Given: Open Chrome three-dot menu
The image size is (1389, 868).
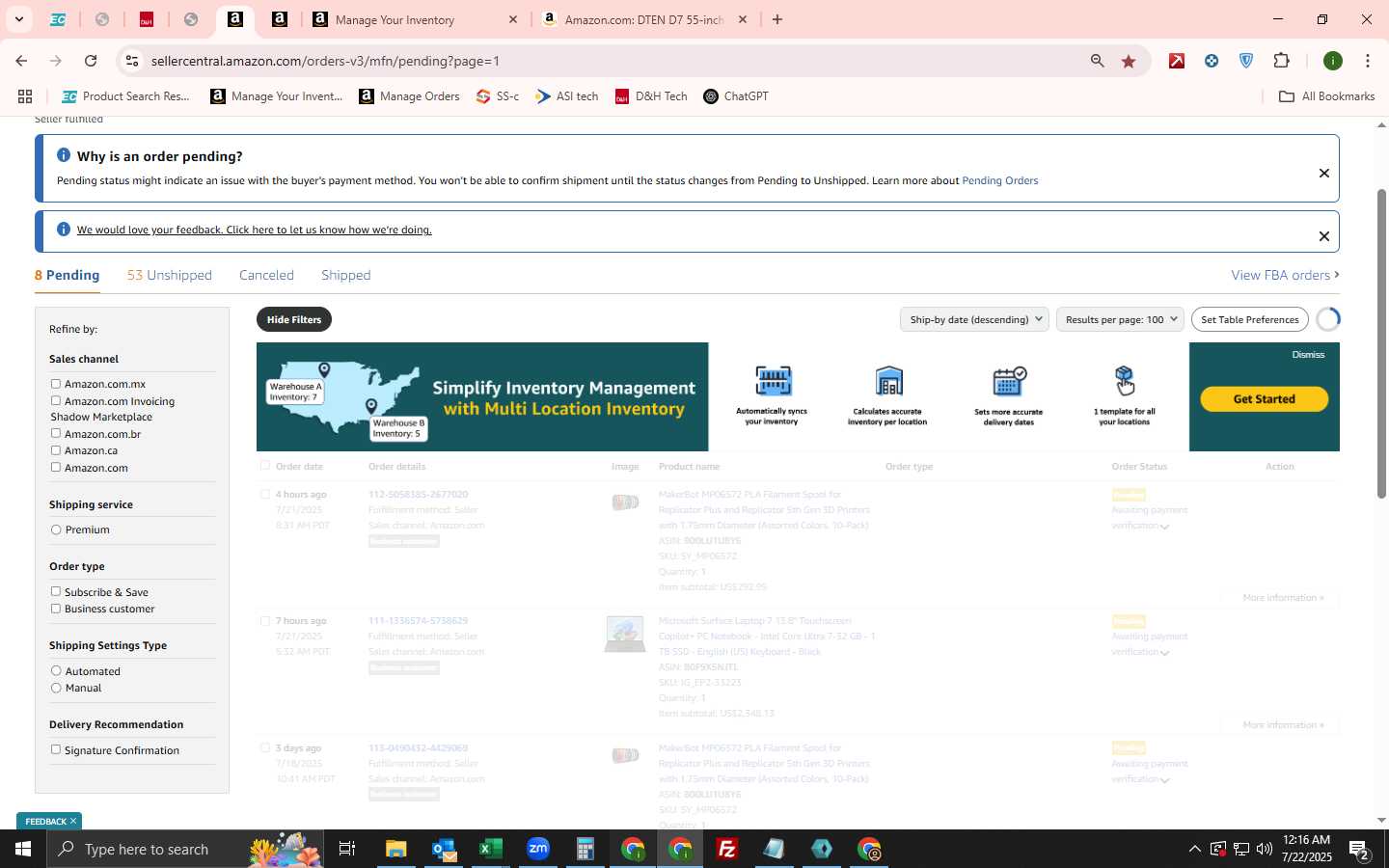Looking at the screenshot, I should click(x=1368, y=61).
